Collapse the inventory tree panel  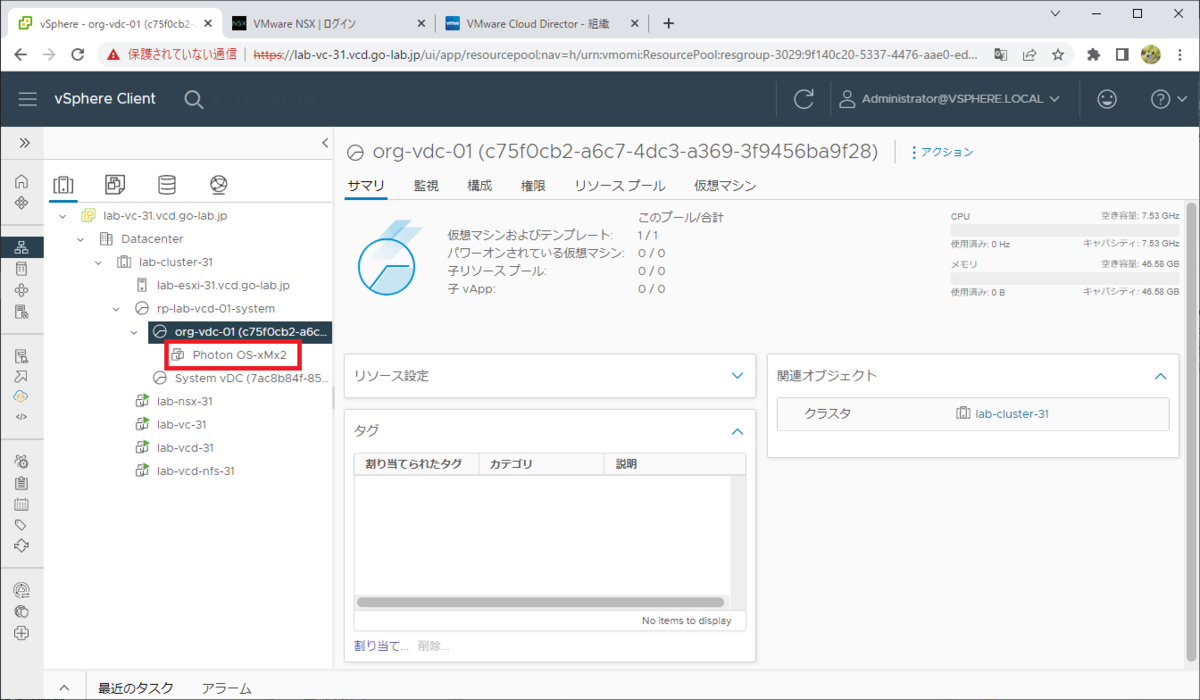324,143
